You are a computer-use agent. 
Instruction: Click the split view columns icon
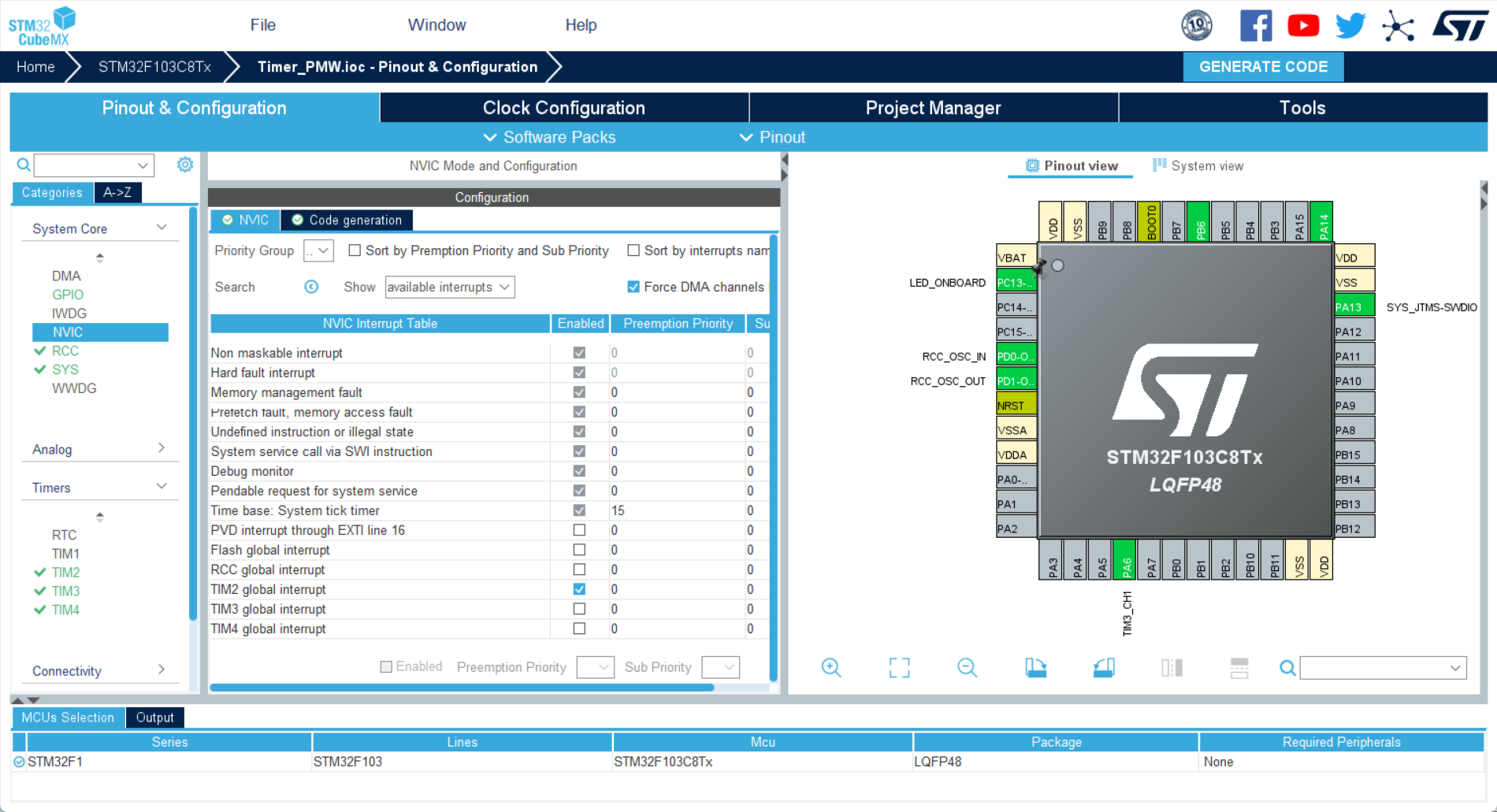click(1172, 668)
